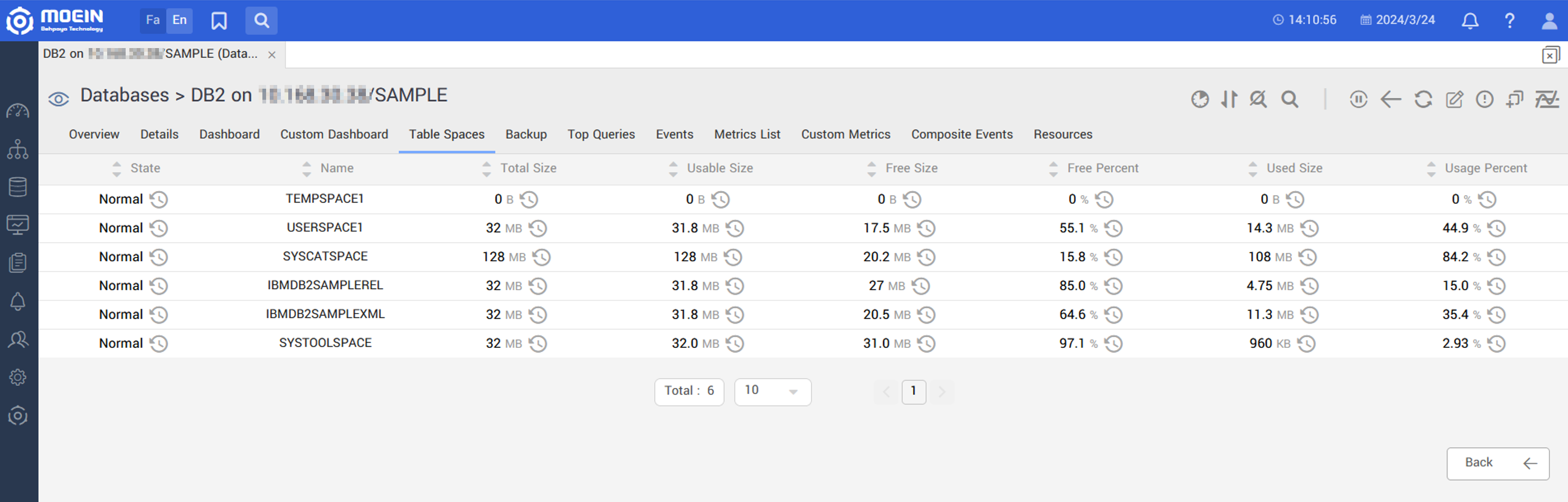Viewport: 1568px width, 502px height.
Task: Open the monitor chart sidebar icon
Action: click(17, 224)
